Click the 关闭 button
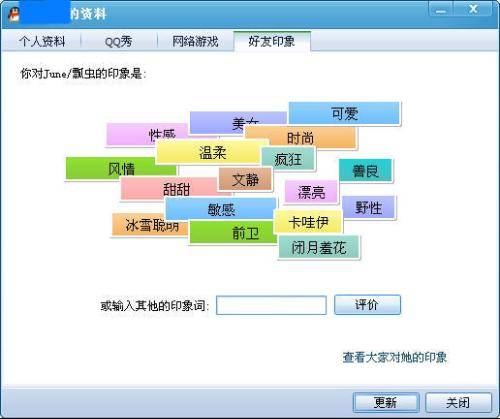The image size is (500, 419). tap(458, 402)
